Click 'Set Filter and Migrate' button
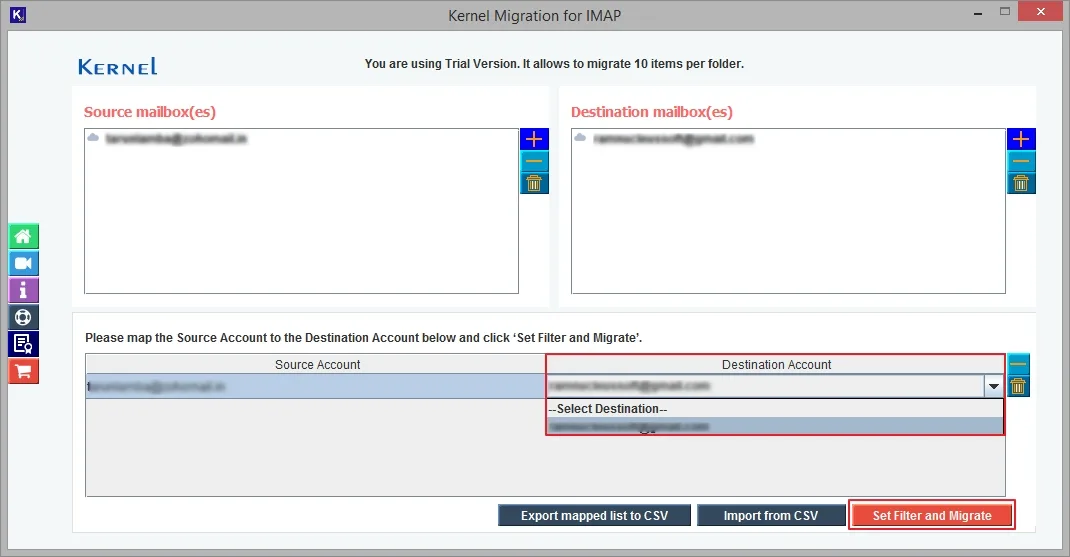Image resolution: width=1070 pixels, height=557 pixels. click(x=931, y=515)
